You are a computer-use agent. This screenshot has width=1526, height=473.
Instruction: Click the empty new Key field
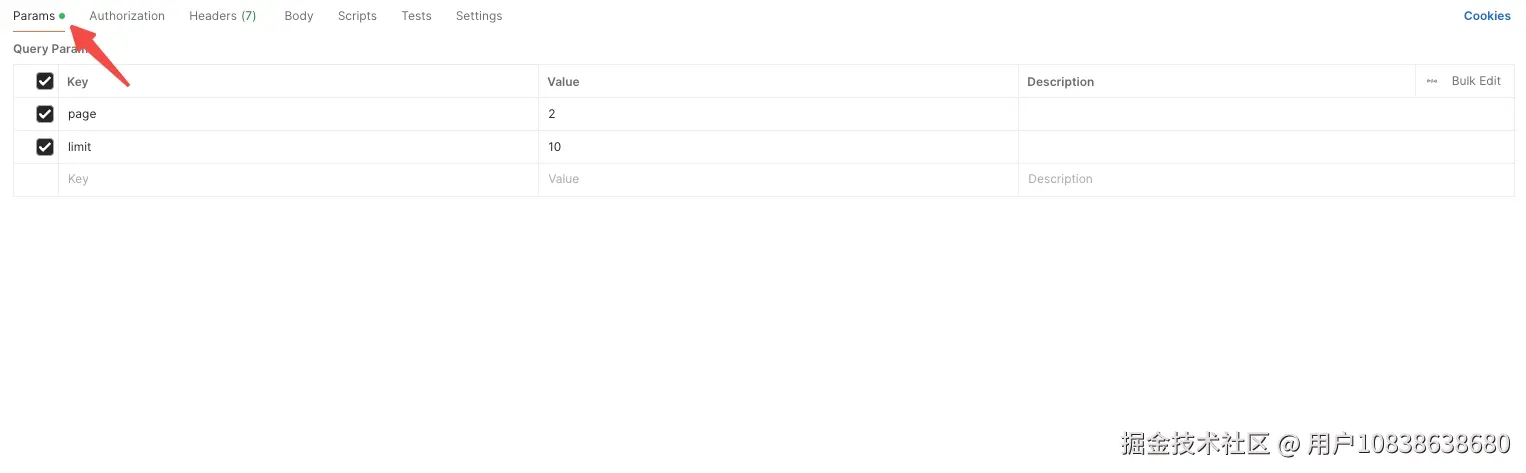298,179
